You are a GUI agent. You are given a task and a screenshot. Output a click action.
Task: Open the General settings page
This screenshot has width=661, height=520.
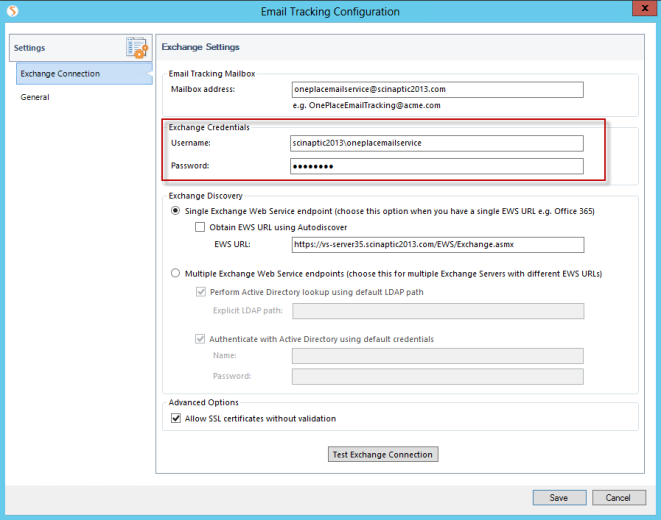click(x=35, y=97)
